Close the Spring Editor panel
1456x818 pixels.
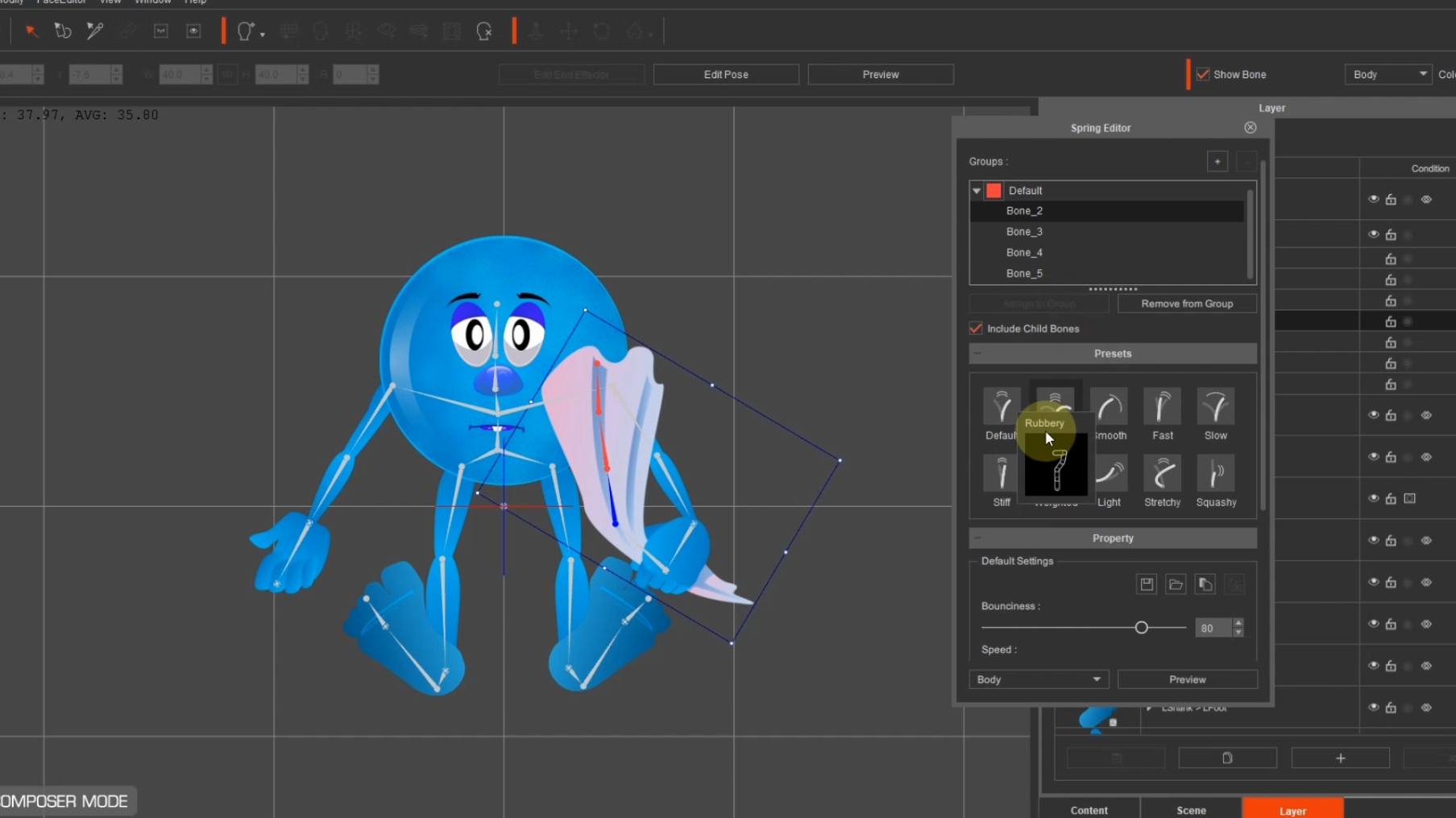click(x=1250, y=127)
